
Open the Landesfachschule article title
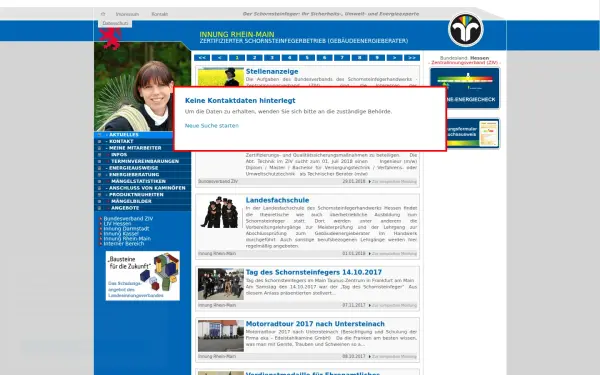(x=277, y=200)
